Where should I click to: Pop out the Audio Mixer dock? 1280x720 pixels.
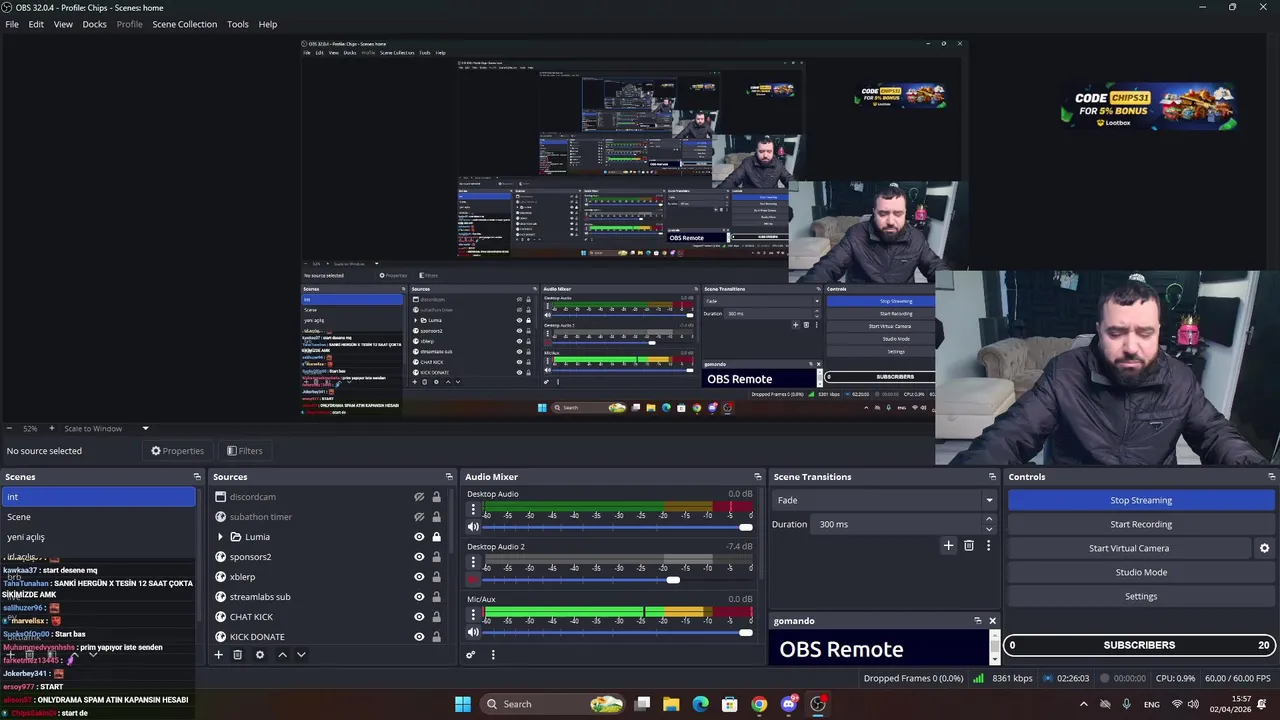(x=757, y=477)
